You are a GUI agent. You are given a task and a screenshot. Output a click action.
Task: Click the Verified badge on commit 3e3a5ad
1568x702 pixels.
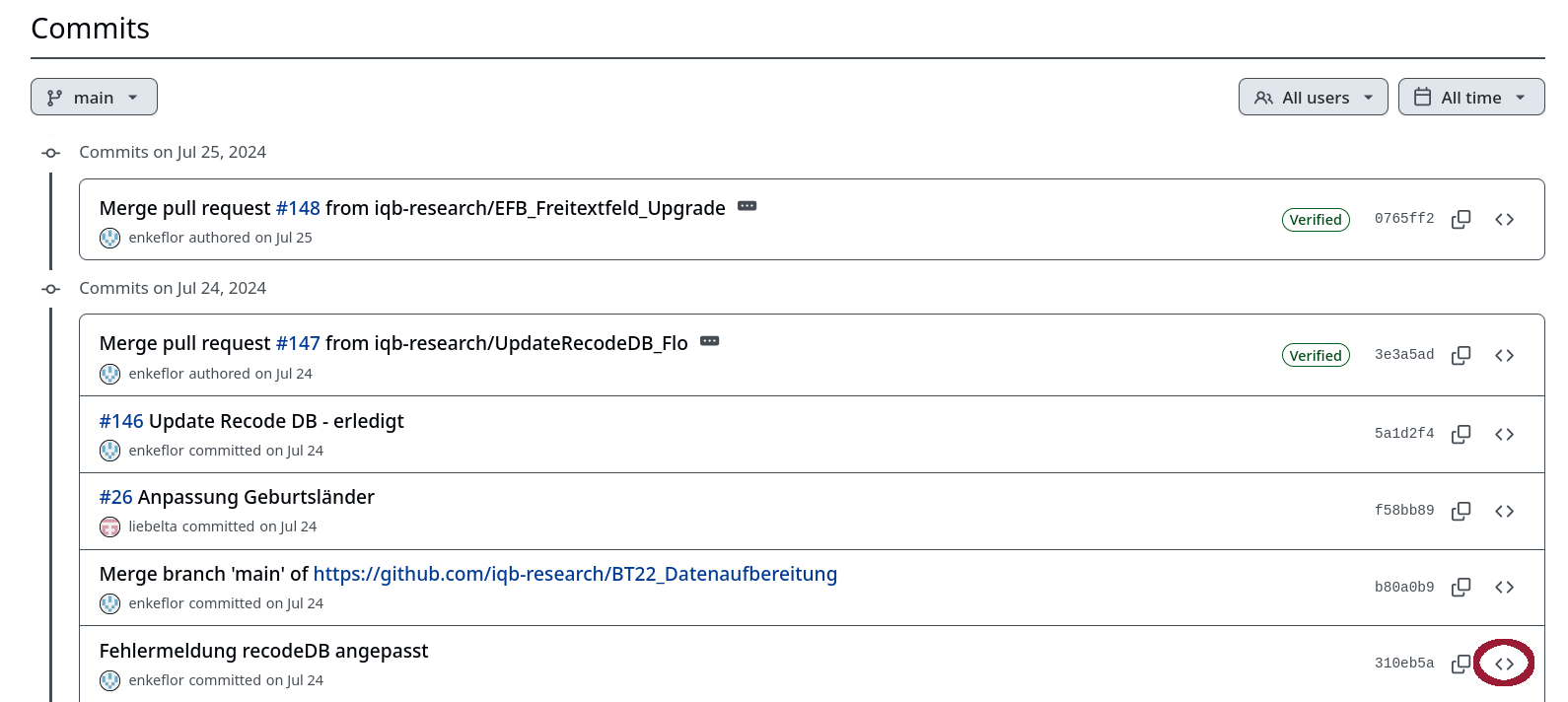point(1316,355)
